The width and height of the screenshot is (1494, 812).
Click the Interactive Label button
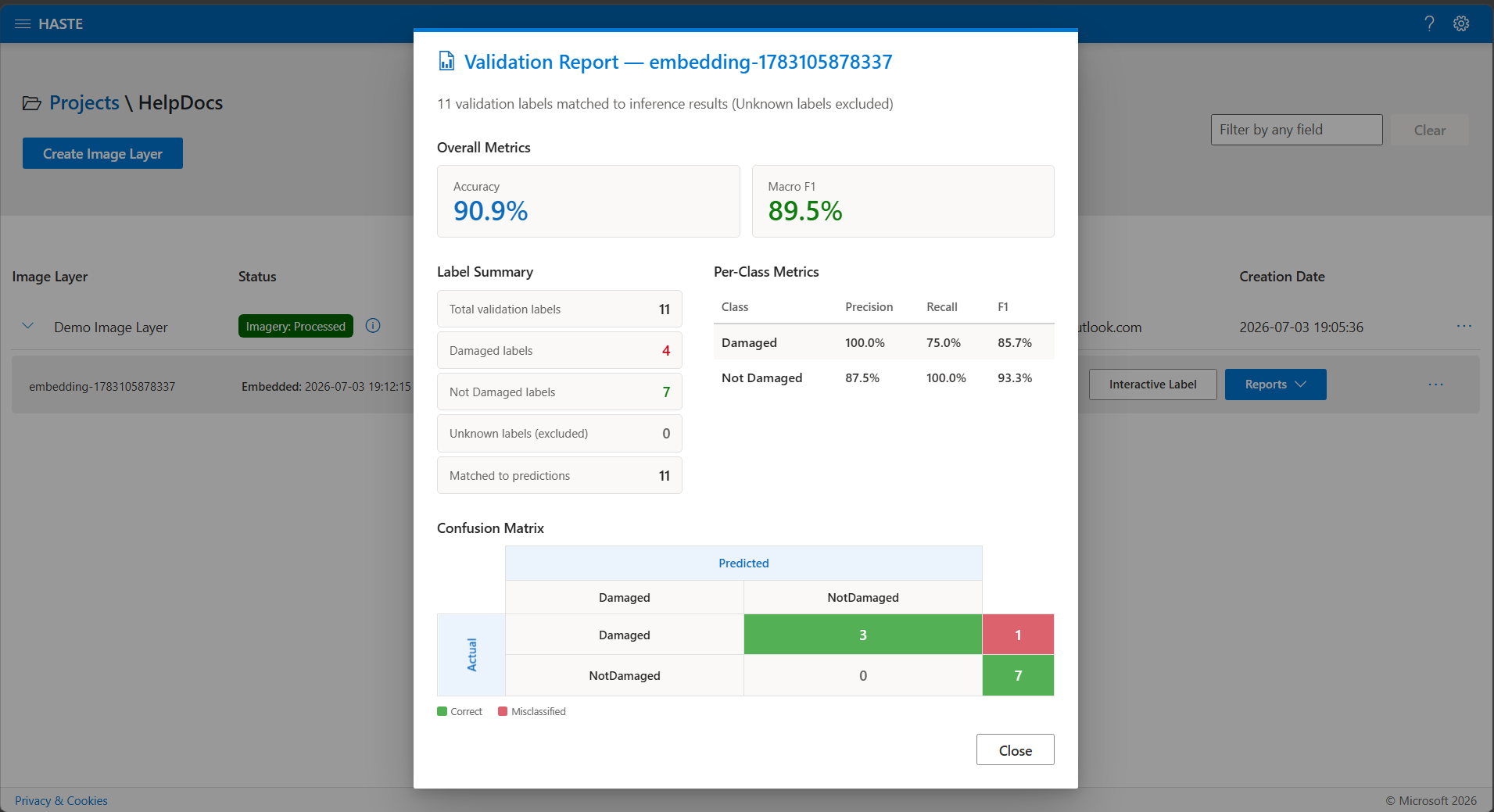click(1152, 385)
